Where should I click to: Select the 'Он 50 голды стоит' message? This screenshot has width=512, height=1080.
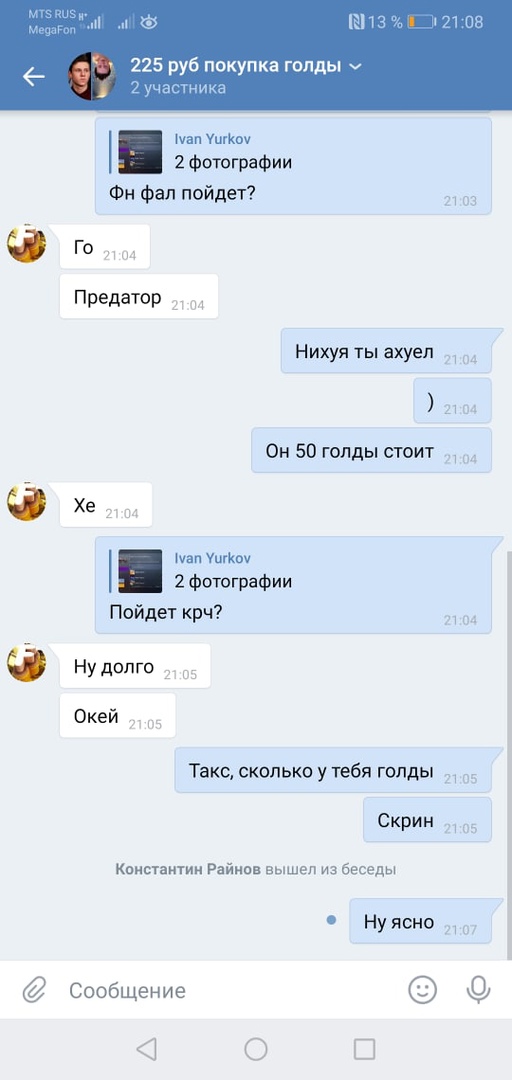tap(371, 450)
